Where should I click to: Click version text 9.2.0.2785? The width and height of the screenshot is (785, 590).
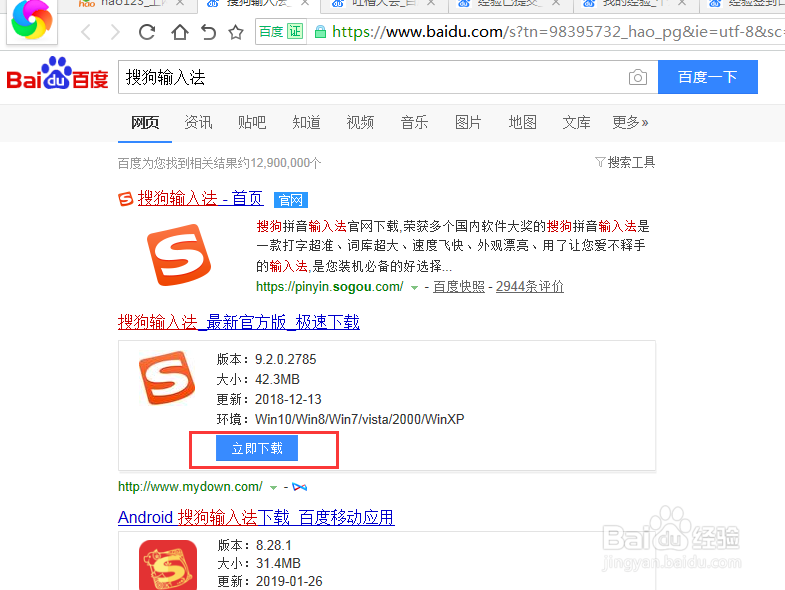pos(285,359)
